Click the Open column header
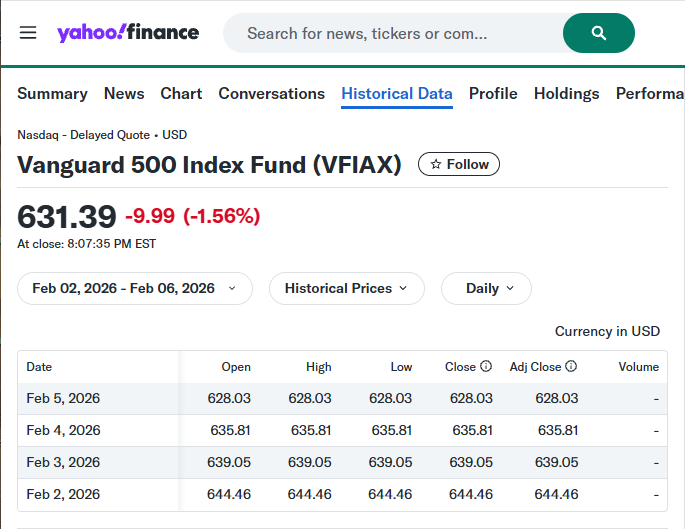The height and width of the screenshot is (529, 685). (x=236, y=366)
